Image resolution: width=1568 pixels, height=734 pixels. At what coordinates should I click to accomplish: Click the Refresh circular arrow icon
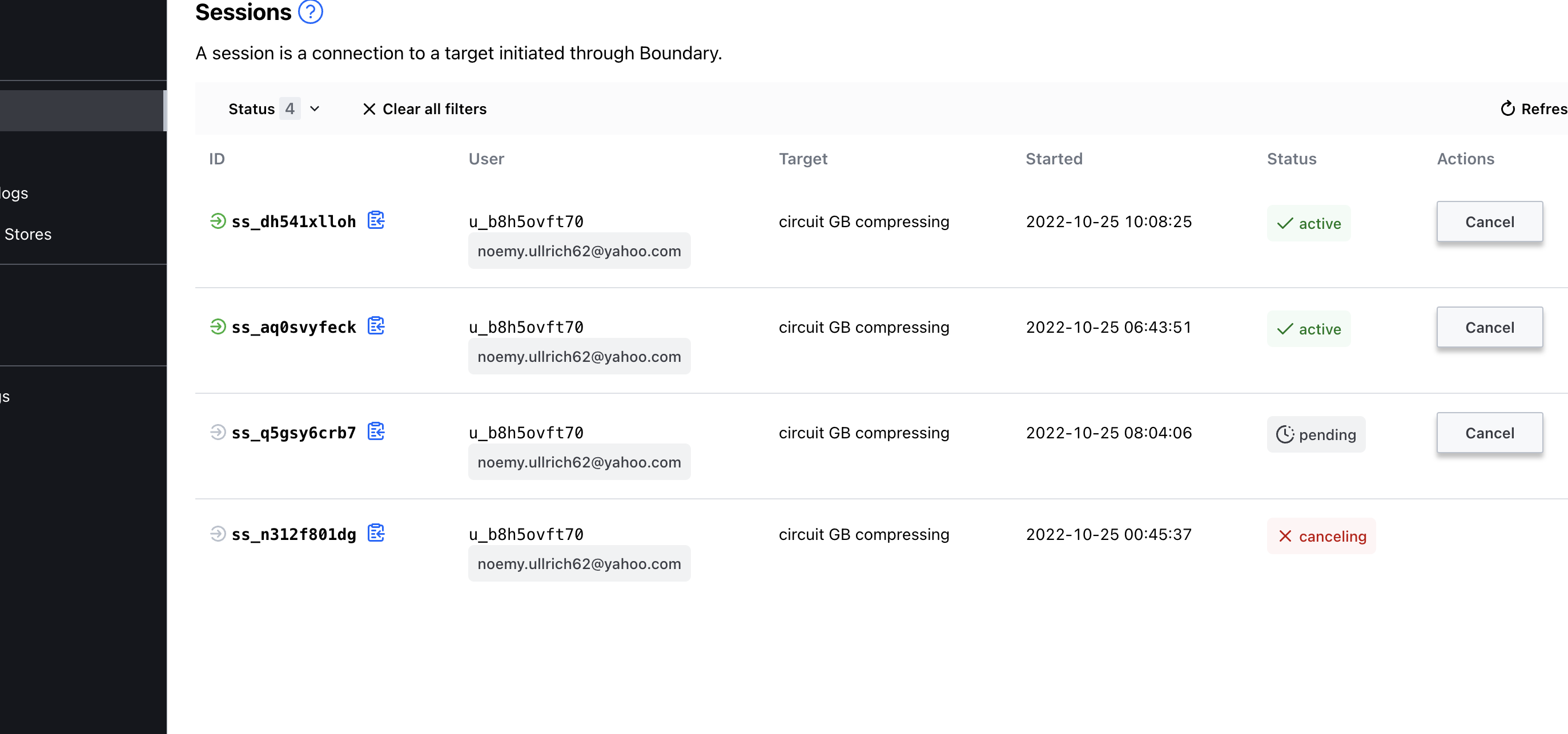point(1507,109)
